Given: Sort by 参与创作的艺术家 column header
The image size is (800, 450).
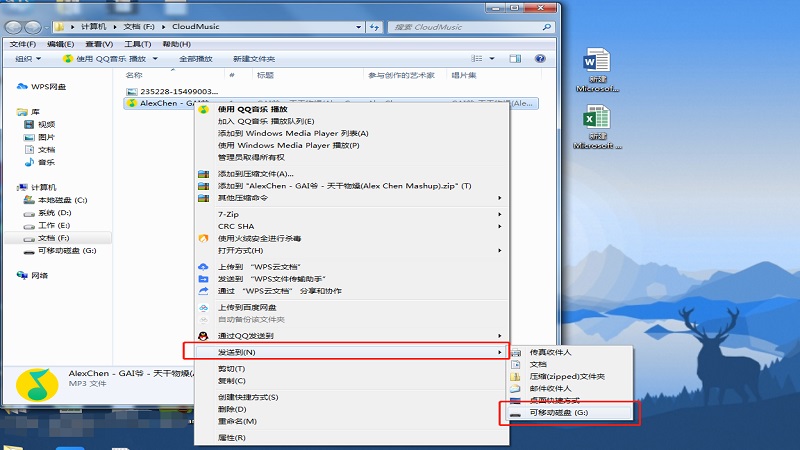Looking at the screenshot, I should (401, 75).
